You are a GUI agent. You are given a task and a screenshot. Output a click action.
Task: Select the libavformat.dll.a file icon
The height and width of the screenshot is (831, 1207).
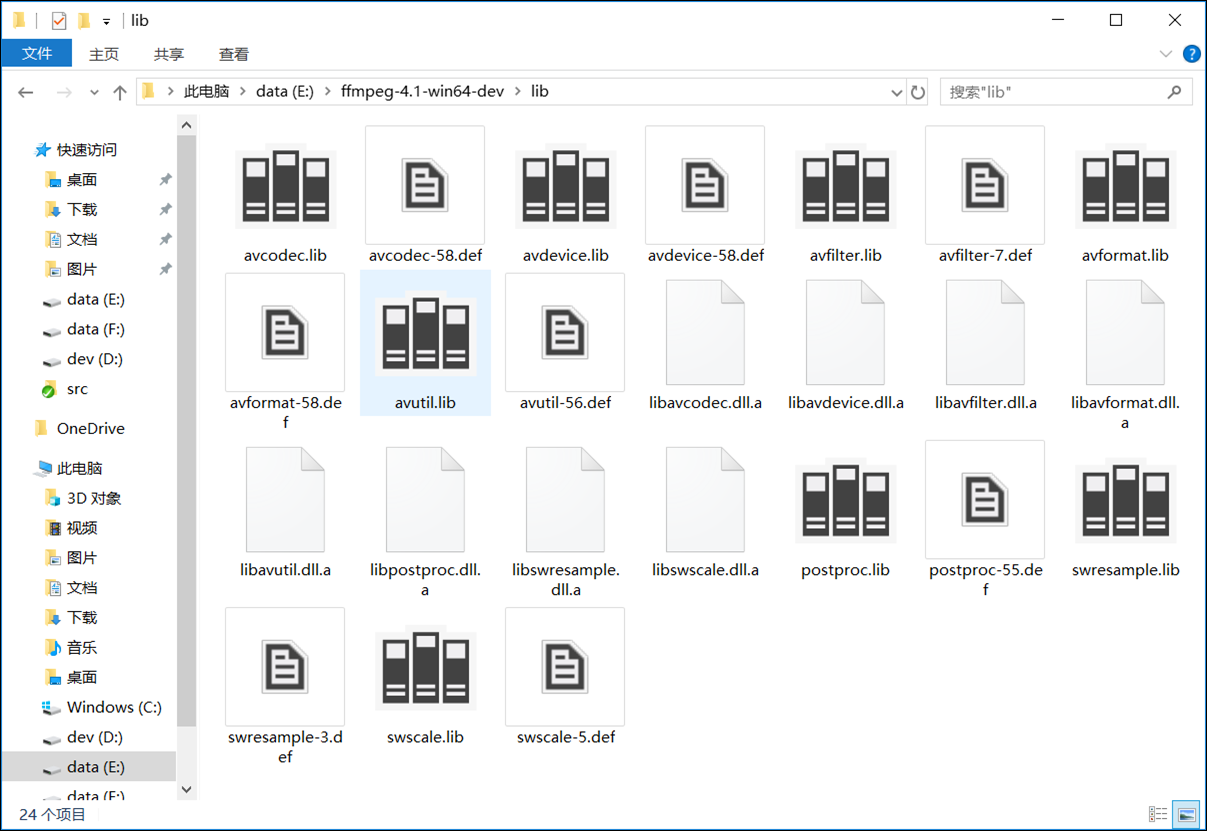coord(1125,332)
